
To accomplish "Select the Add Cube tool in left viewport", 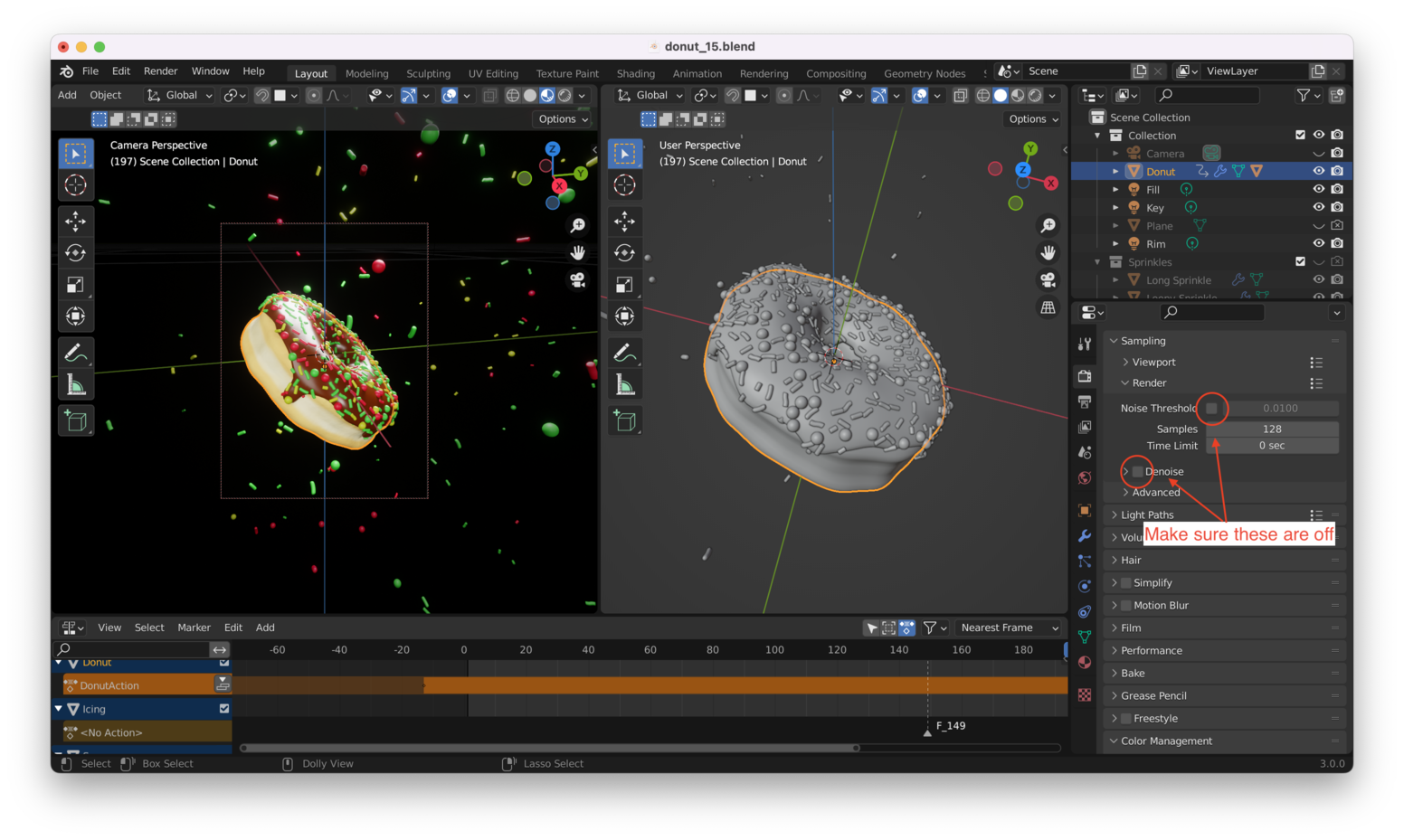I will click(76, 420).
